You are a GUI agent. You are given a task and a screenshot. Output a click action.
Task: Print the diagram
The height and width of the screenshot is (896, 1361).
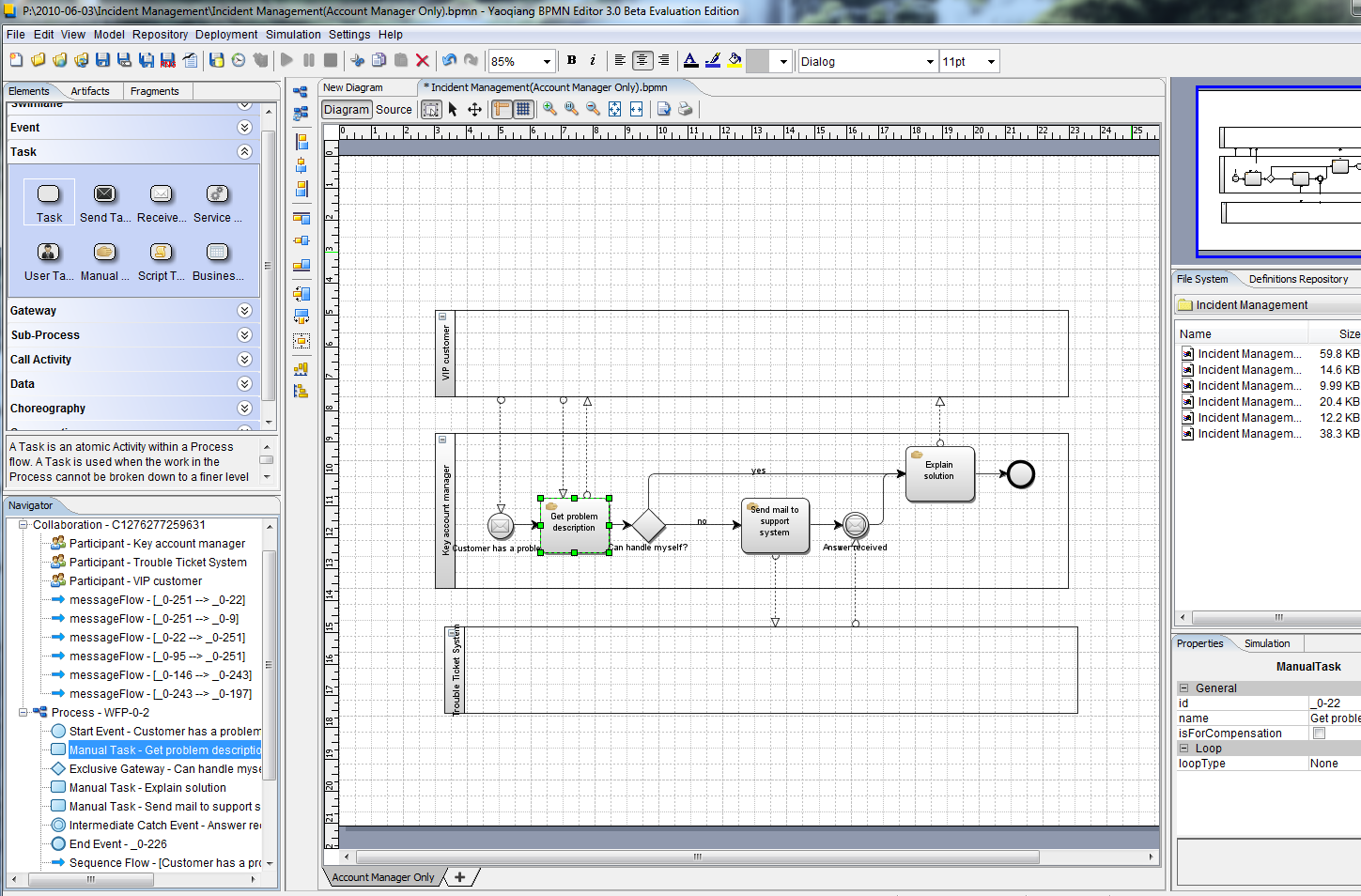(x=686, y=110)
